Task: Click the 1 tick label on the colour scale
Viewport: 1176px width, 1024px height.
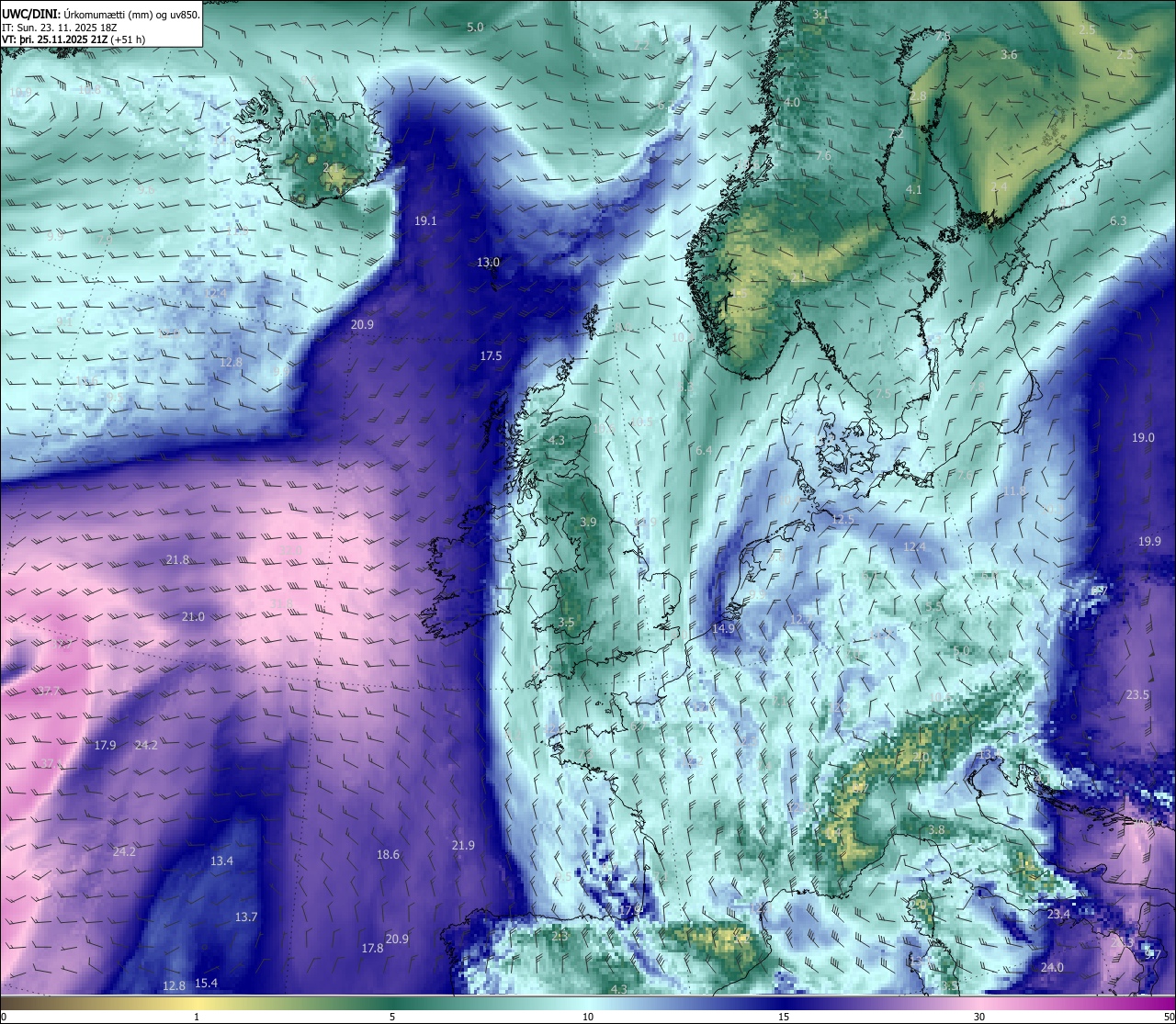Action: click(197, 1017)
